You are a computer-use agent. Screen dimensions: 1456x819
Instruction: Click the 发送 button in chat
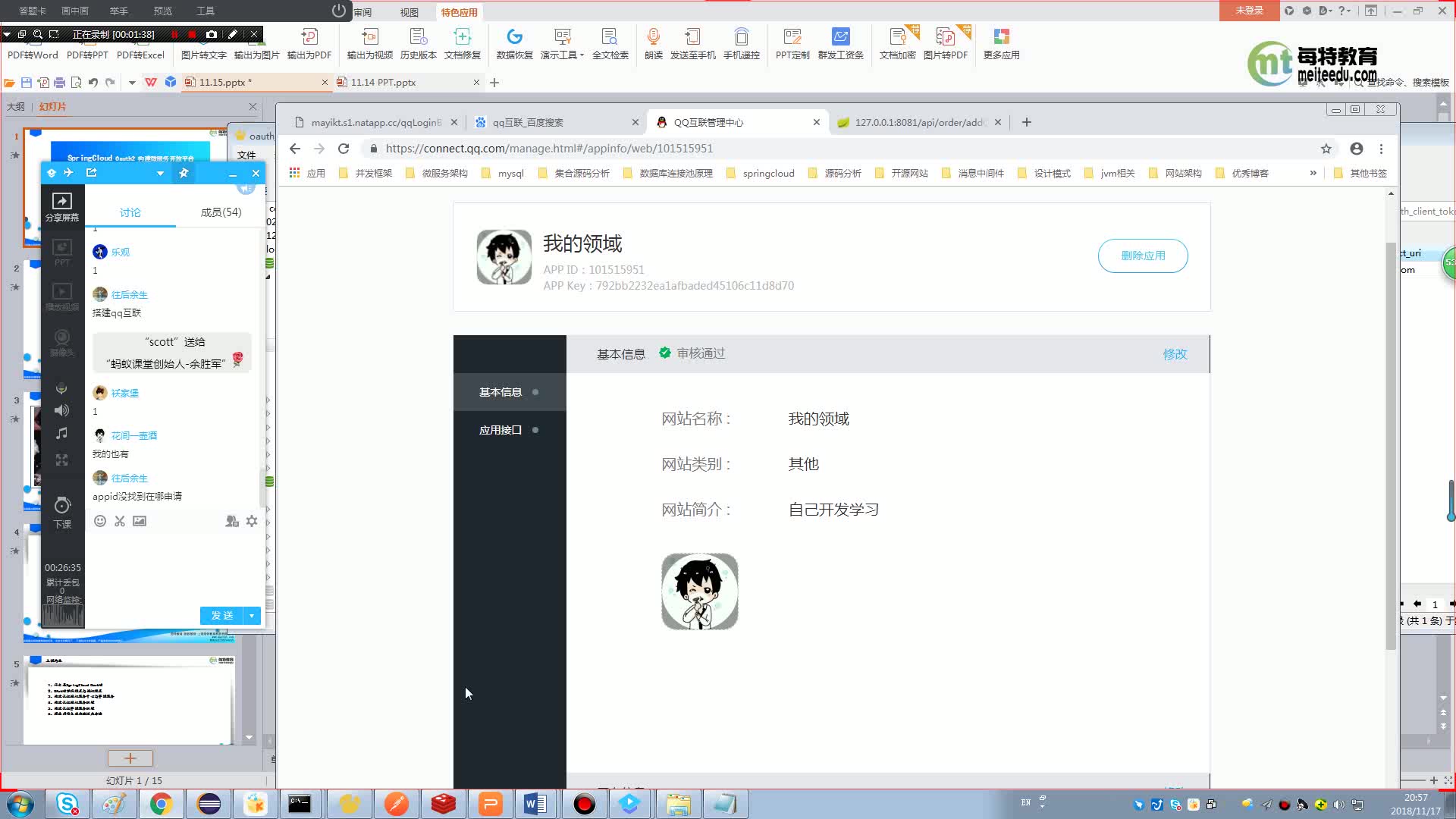tap(222, 616)
